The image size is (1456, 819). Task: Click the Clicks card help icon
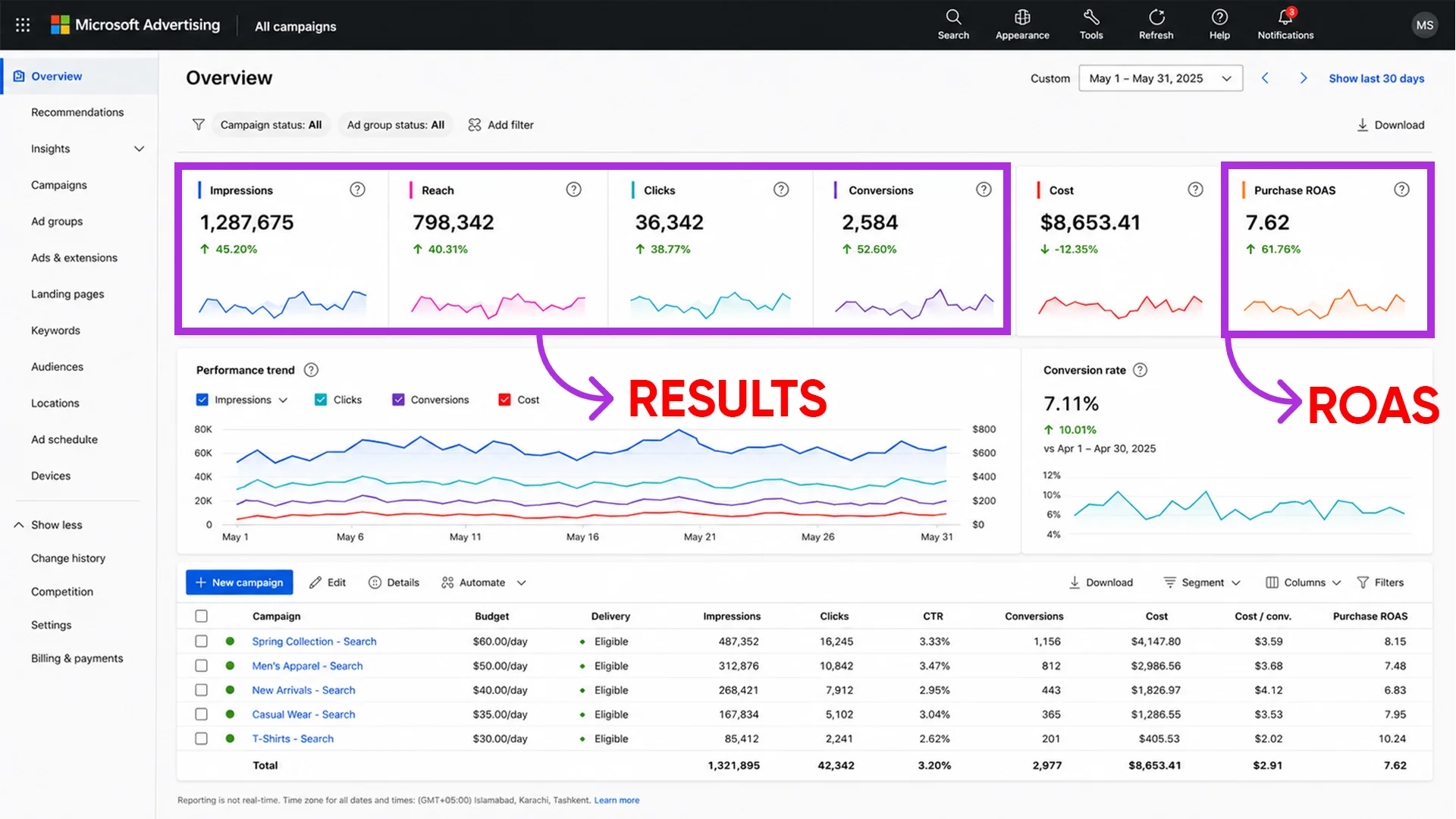point(781,190)
